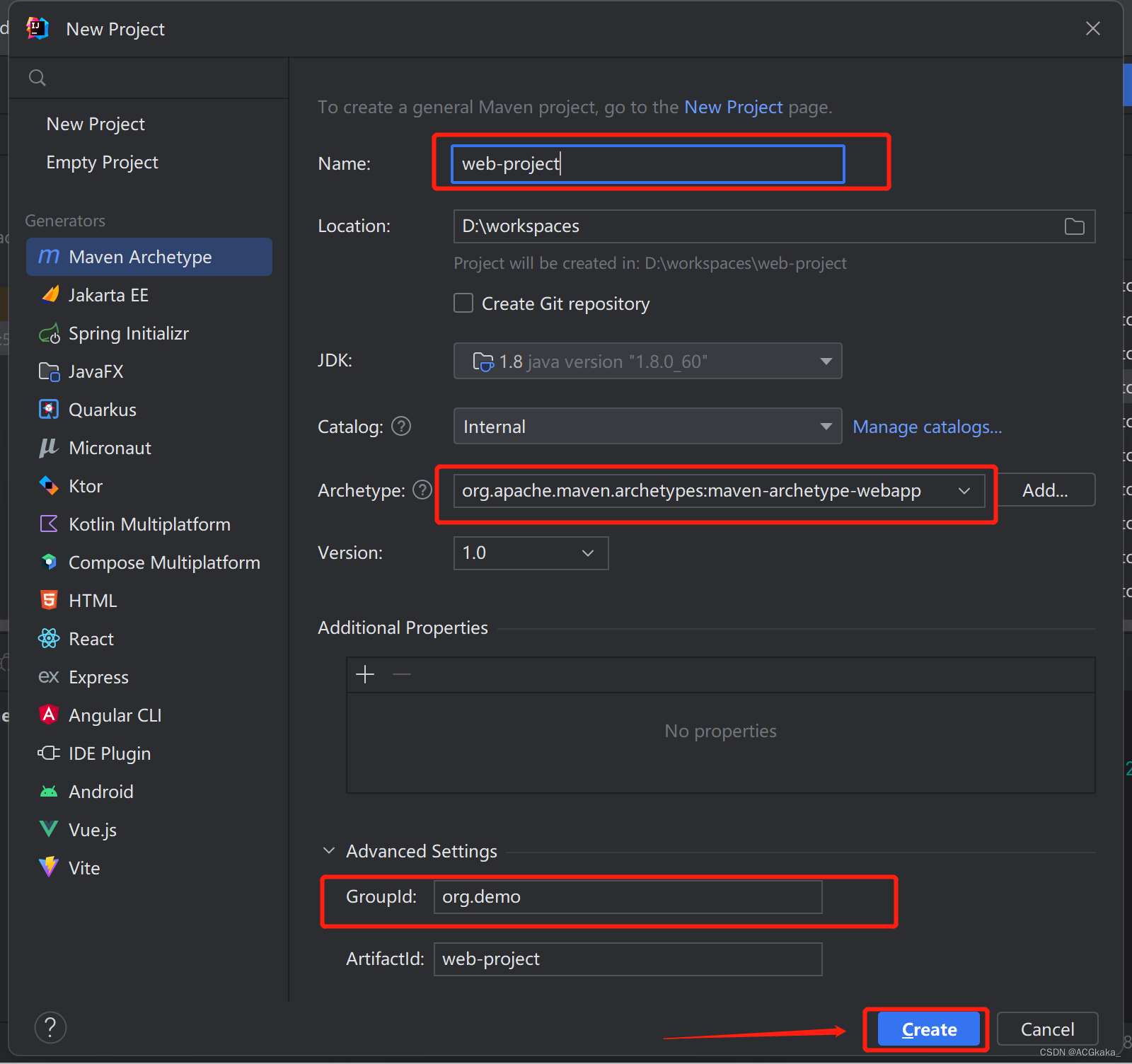
Task: Select Android generator label
Action: pos(100,792)
